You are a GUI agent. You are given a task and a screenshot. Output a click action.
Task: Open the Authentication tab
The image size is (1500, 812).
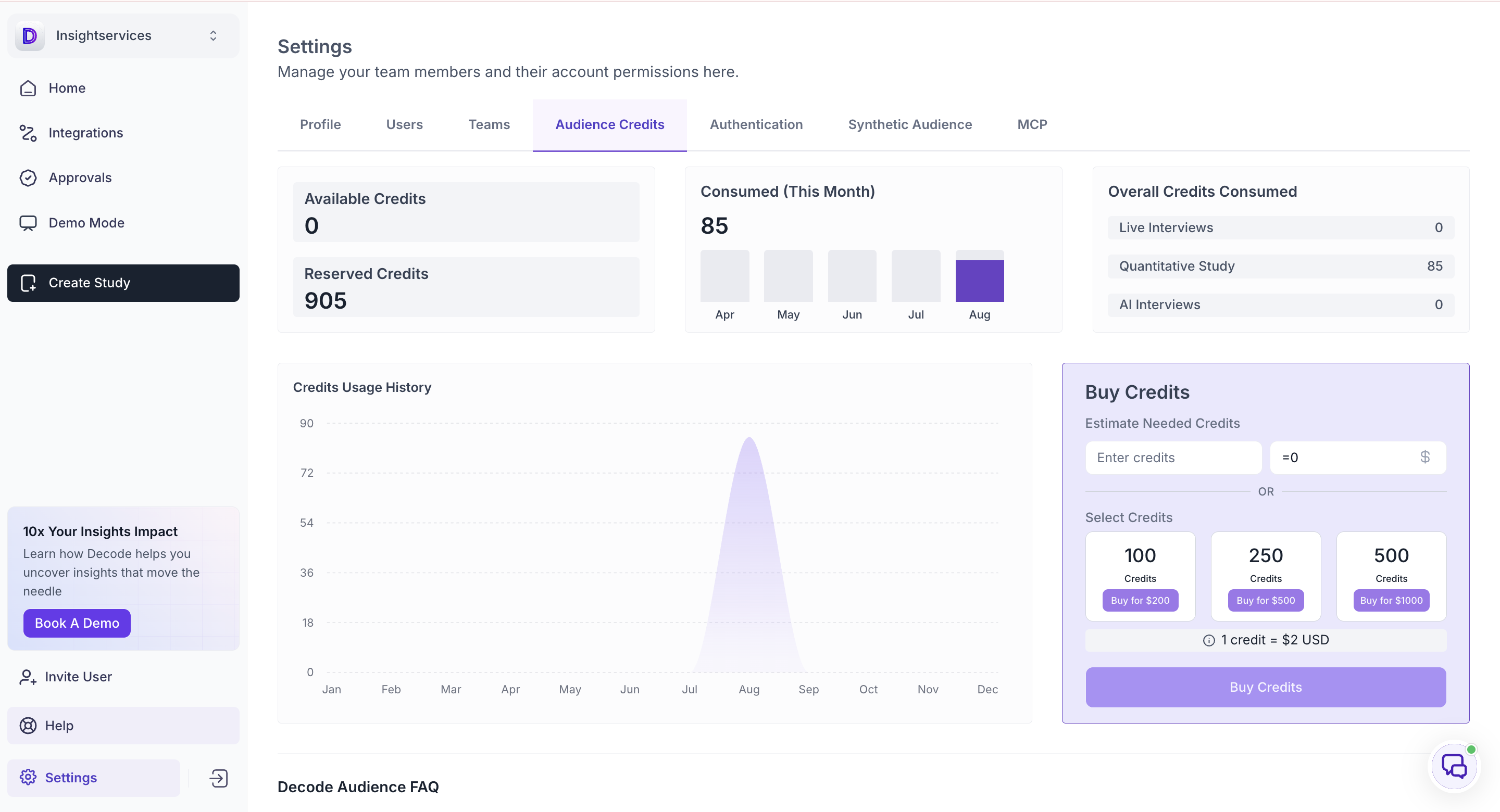(756, 124)
